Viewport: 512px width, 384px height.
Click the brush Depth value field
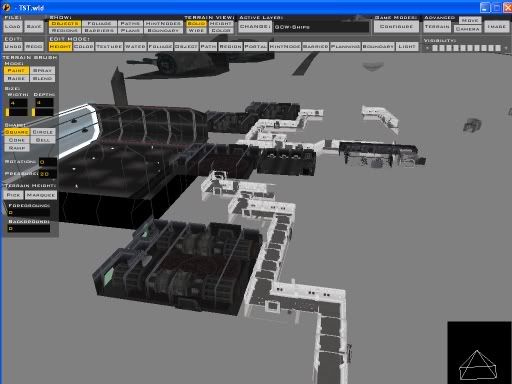(x=44, y=103)
